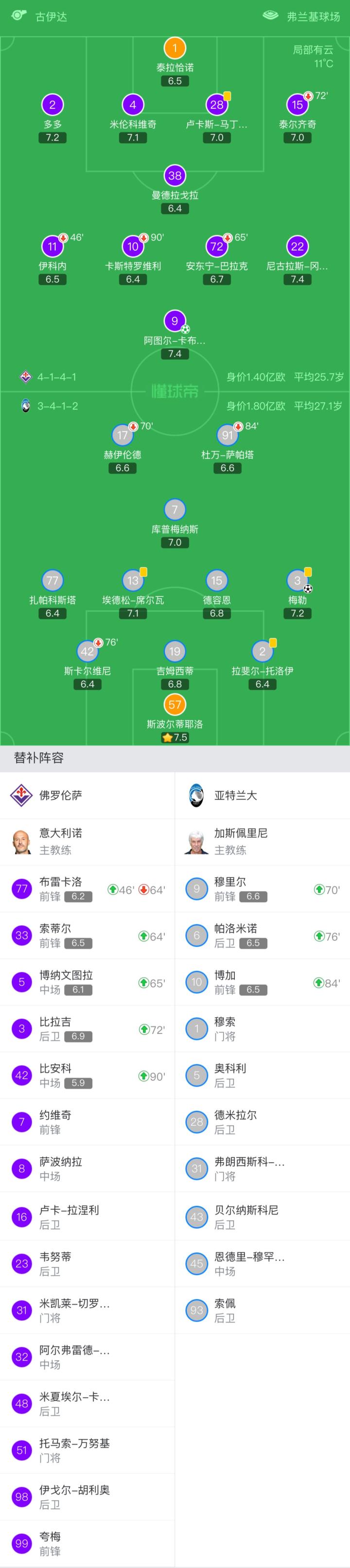Open coach 加斯佩里尼 profile photo
Image resolution: width=350 pixels, height=1568 pixels.
click(196, 842)
